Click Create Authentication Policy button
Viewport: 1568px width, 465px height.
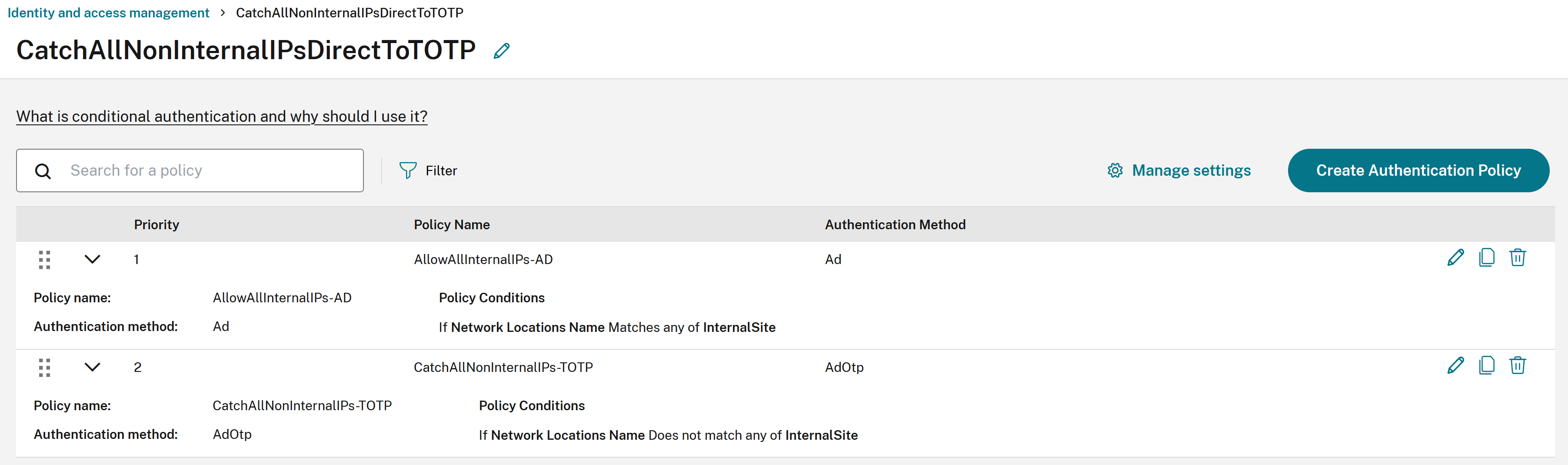1418,171
